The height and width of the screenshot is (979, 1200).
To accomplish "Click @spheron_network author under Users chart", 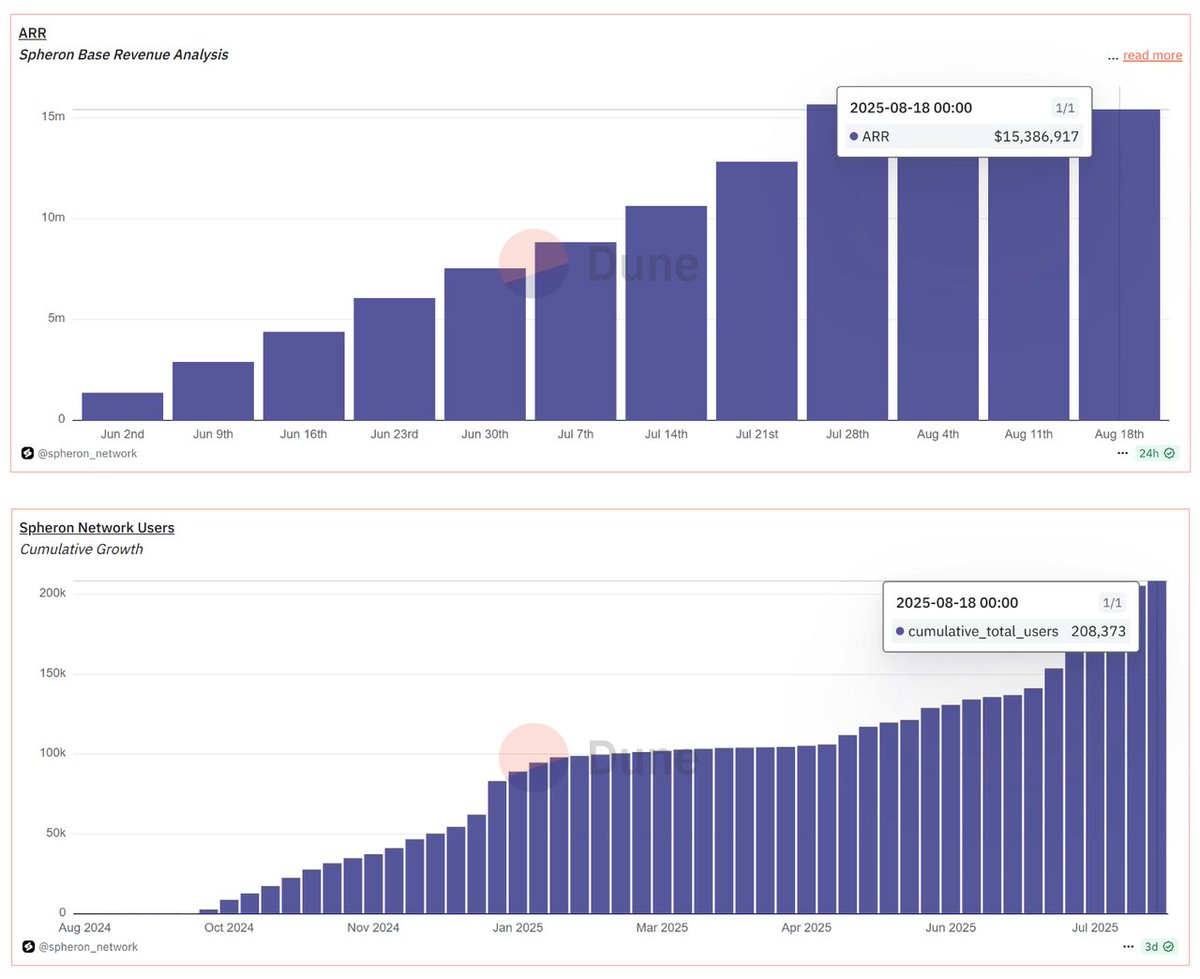I will pos(88,946).
